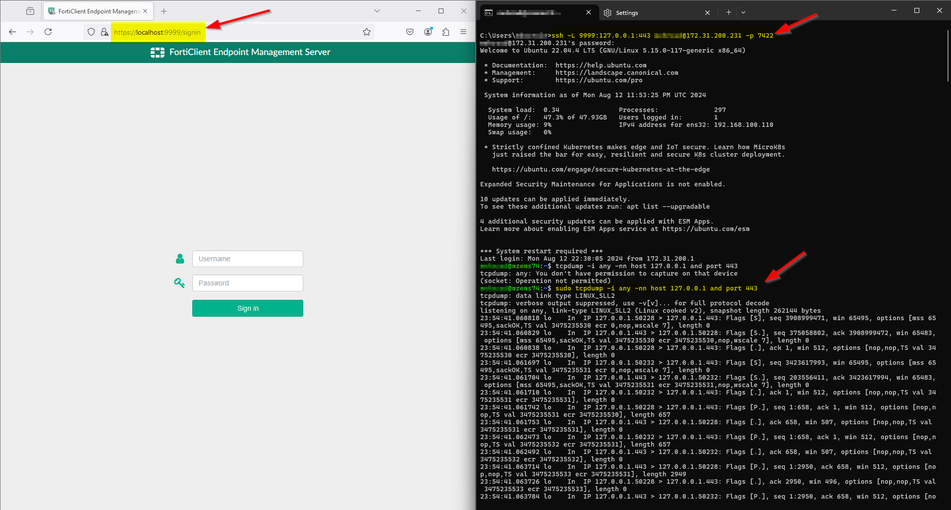Image resolution: width=951 pixels, height=510 pixels.
Task: Expand the list all tabs chevron
Action: [377, 11]
